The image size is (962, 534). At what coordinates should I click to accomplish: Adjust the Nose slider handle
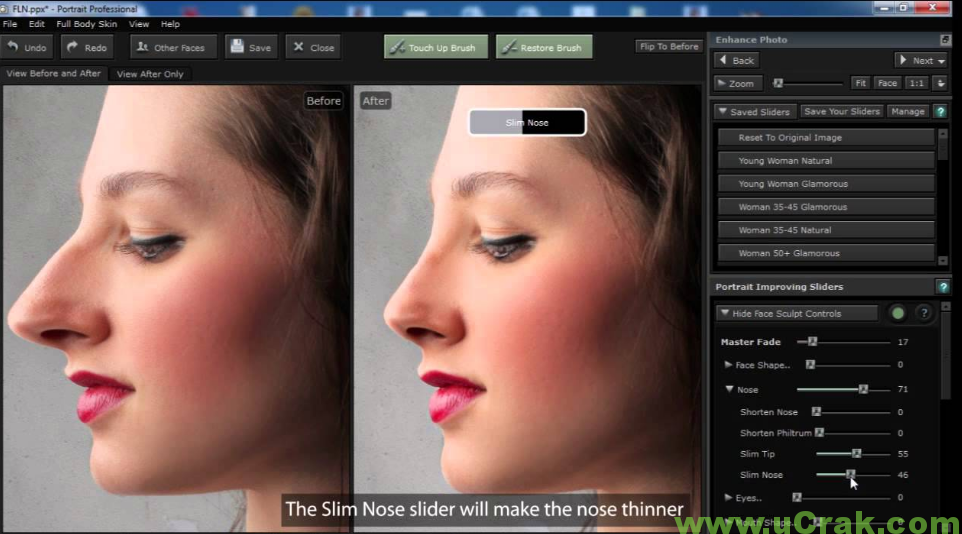tap(863, 389)
